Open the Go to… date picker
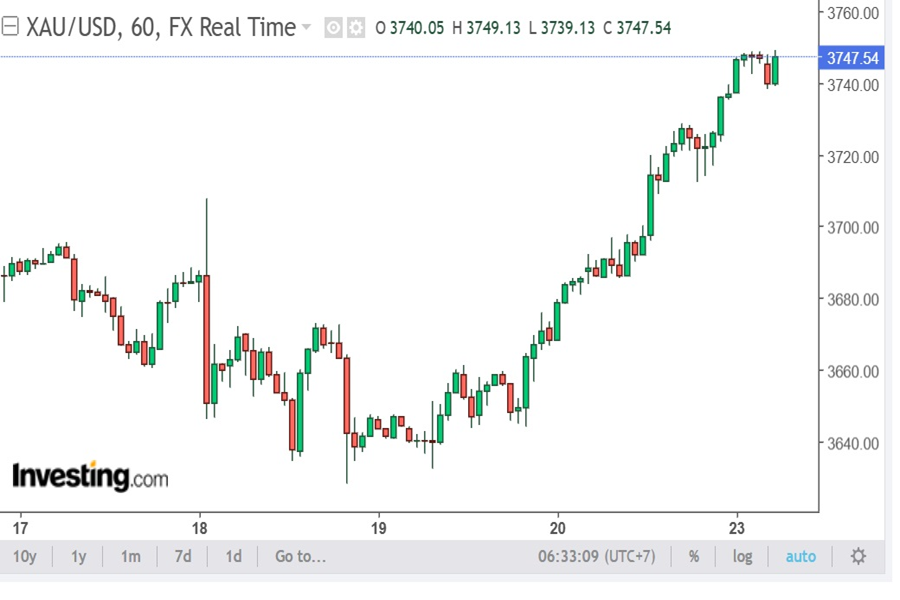Viewport: 900px width, 600px height. 300,556
